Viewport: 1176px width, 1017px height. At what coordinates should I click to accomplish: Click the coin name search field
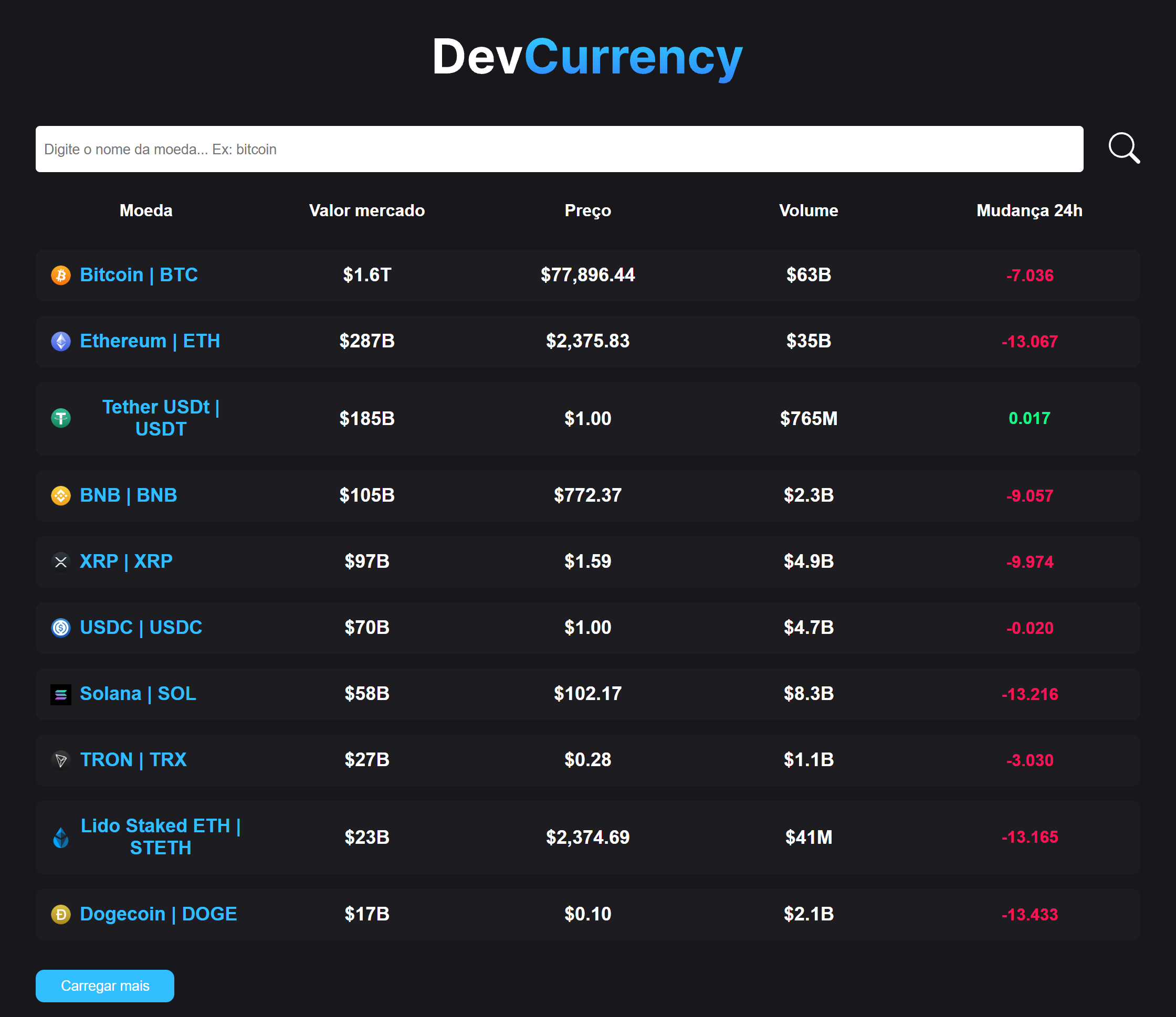[559, 149]
